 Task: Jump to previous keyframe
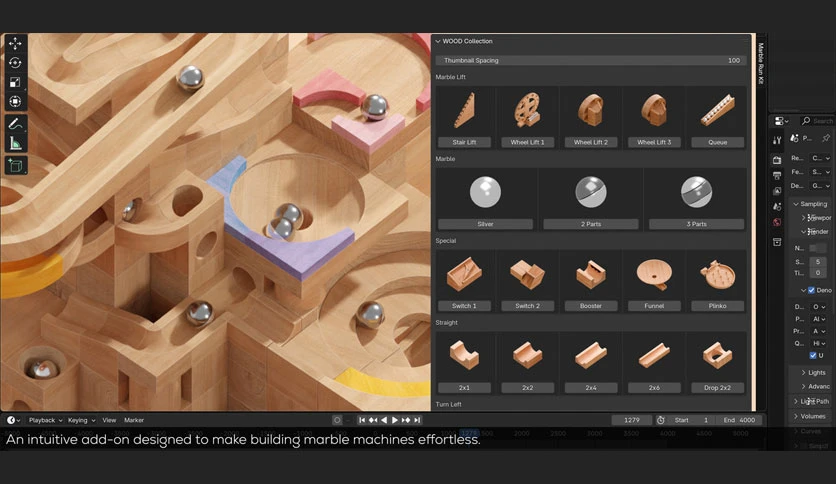pos(373,420)
